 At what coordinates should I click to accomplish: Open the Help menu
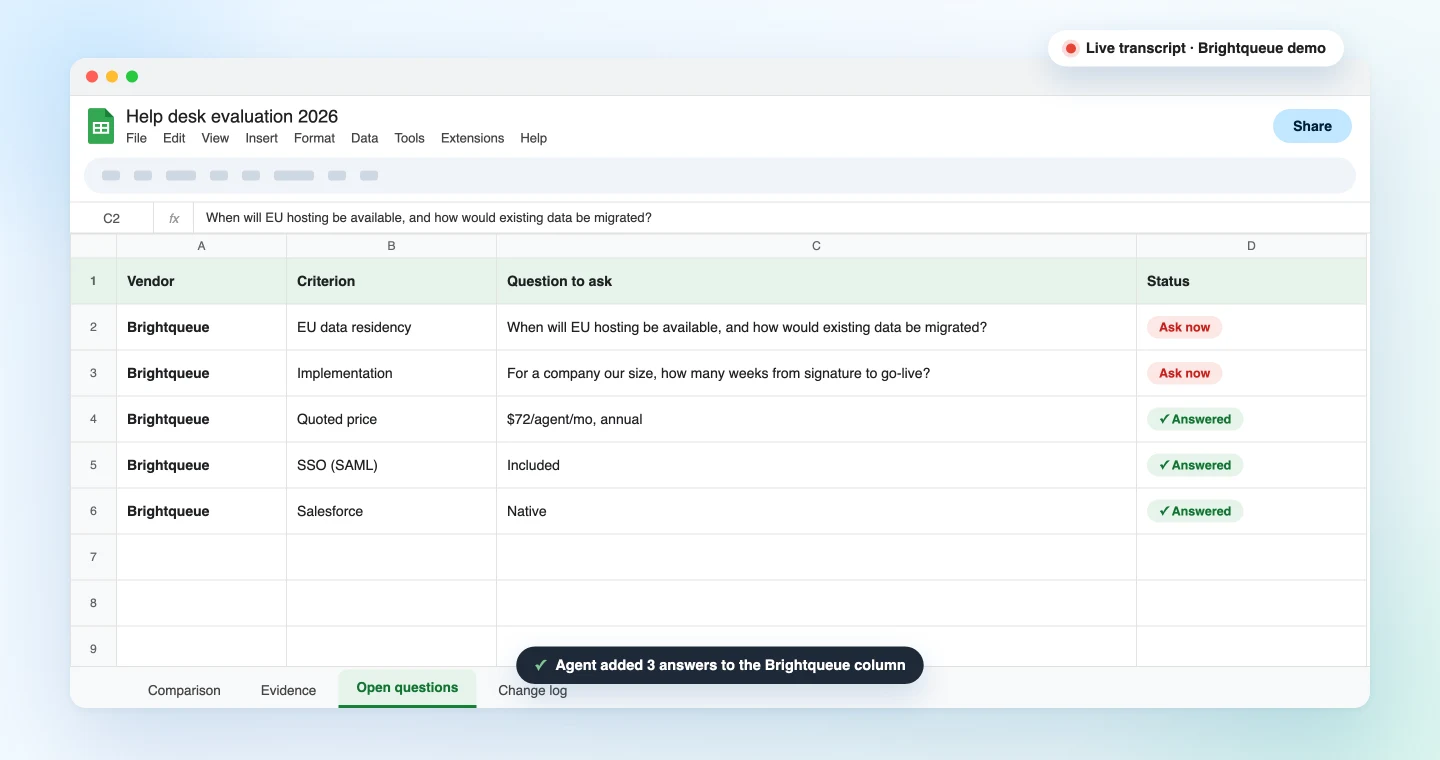[533, 138]
